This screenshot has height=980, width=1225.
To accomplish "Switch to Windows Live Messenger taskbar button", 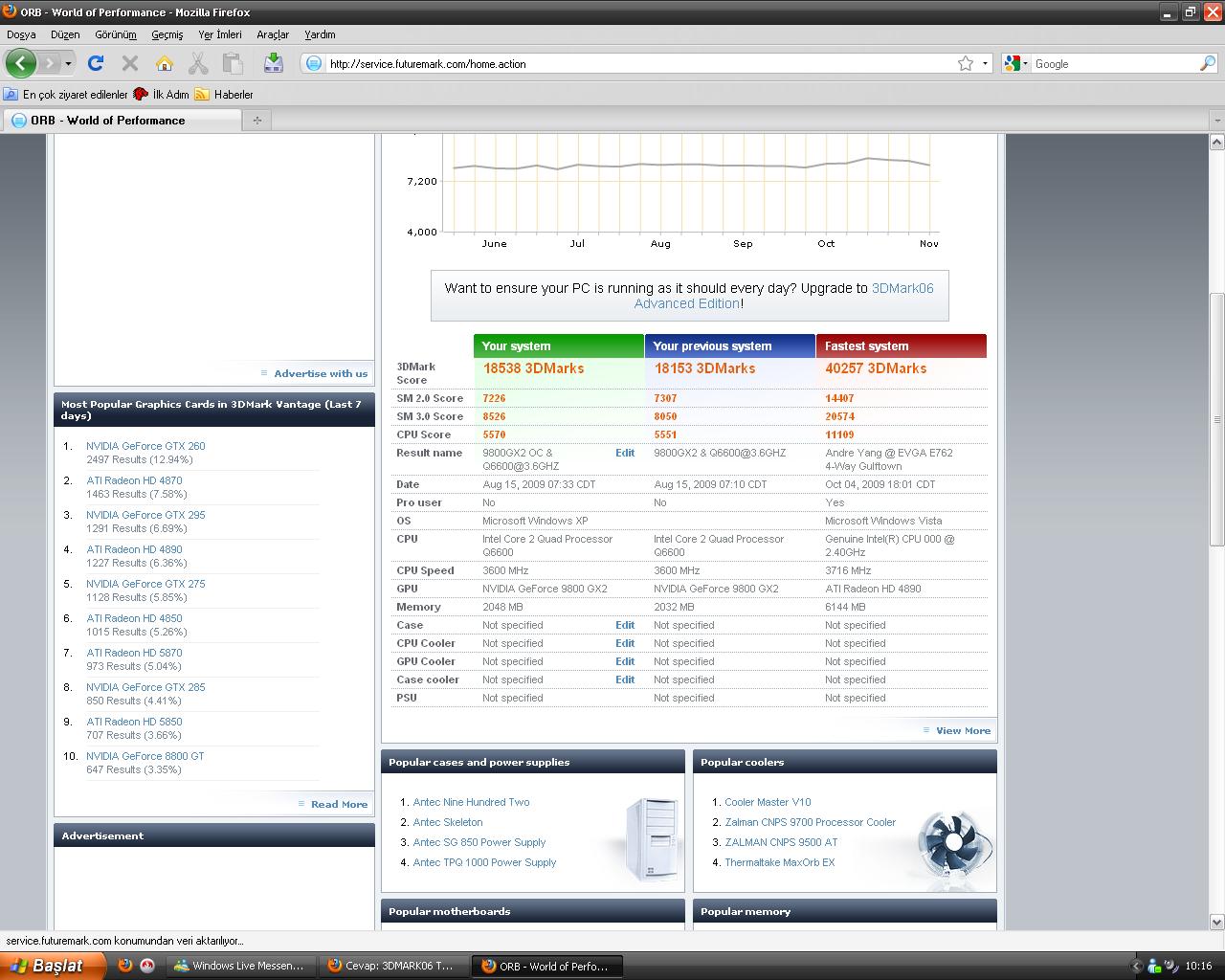I will [x=240, y=966].
